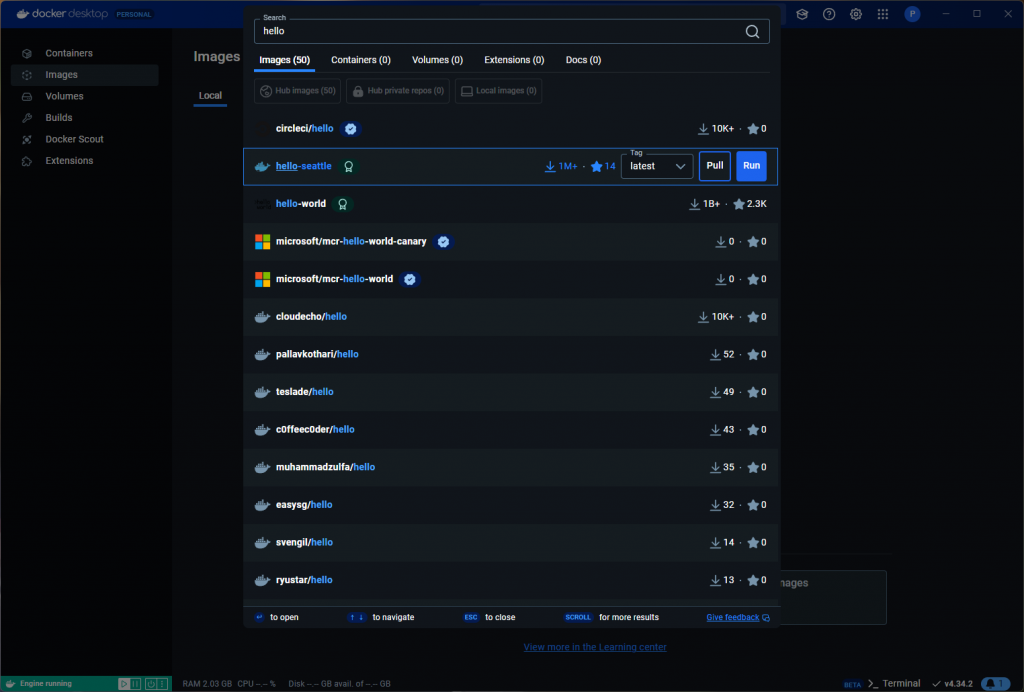
Task: Open Docker Scout in the sidebar
Action: tap(85, 140)
